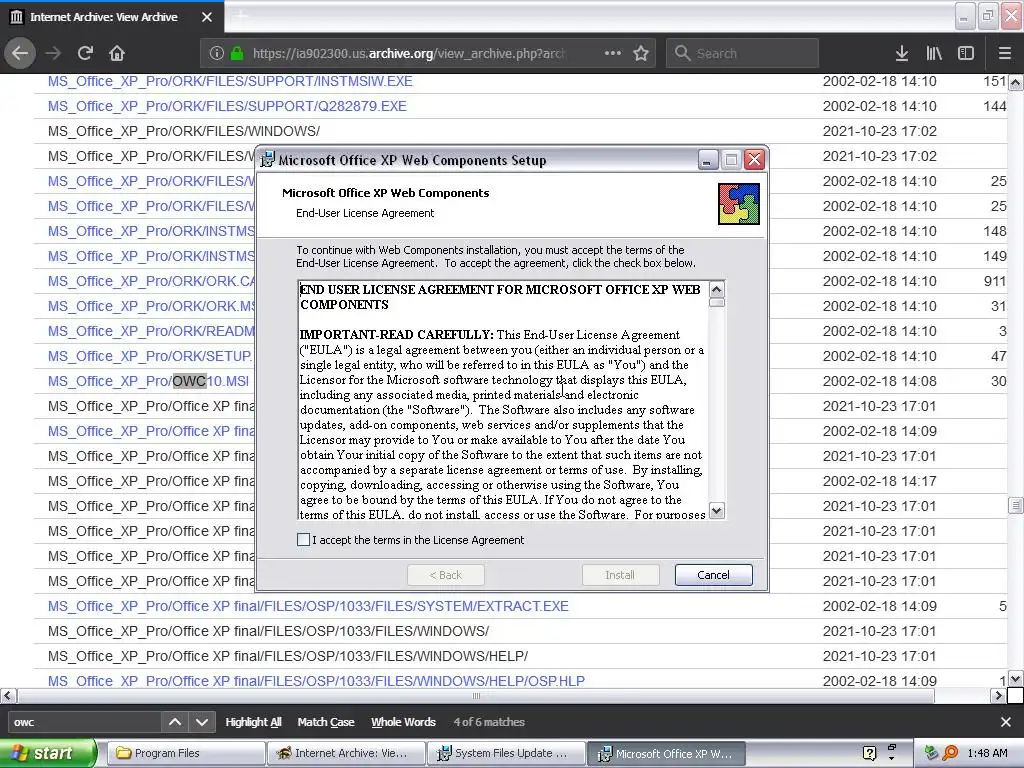The image size is (1024, 768).
Task: Open the browser library icon
Action: [934, 53]
